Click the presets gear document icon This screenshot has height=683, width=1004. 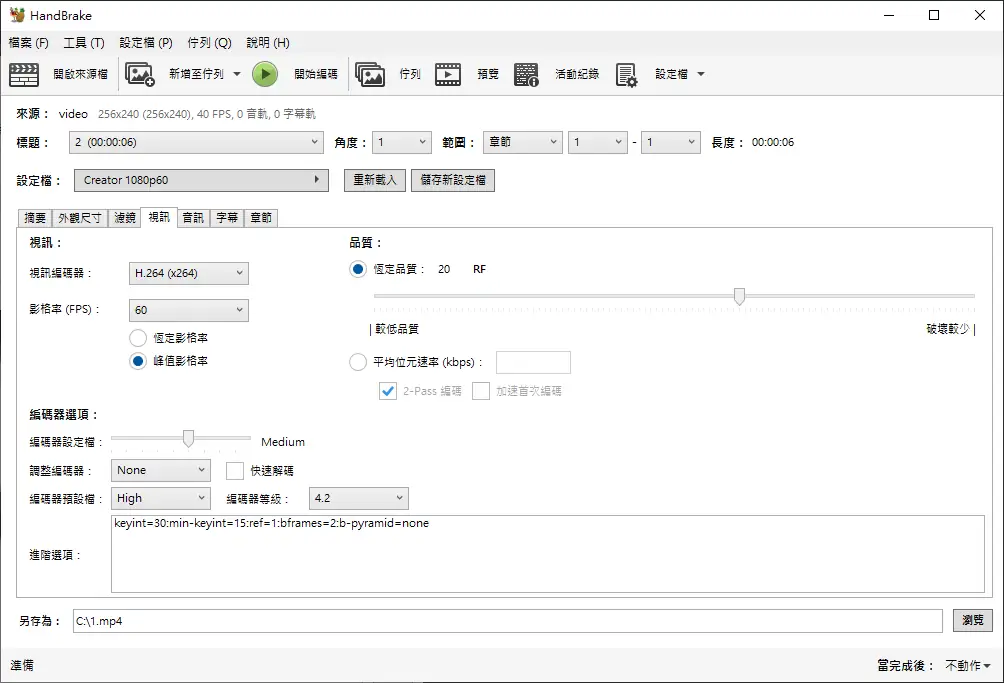coord(627,74)
